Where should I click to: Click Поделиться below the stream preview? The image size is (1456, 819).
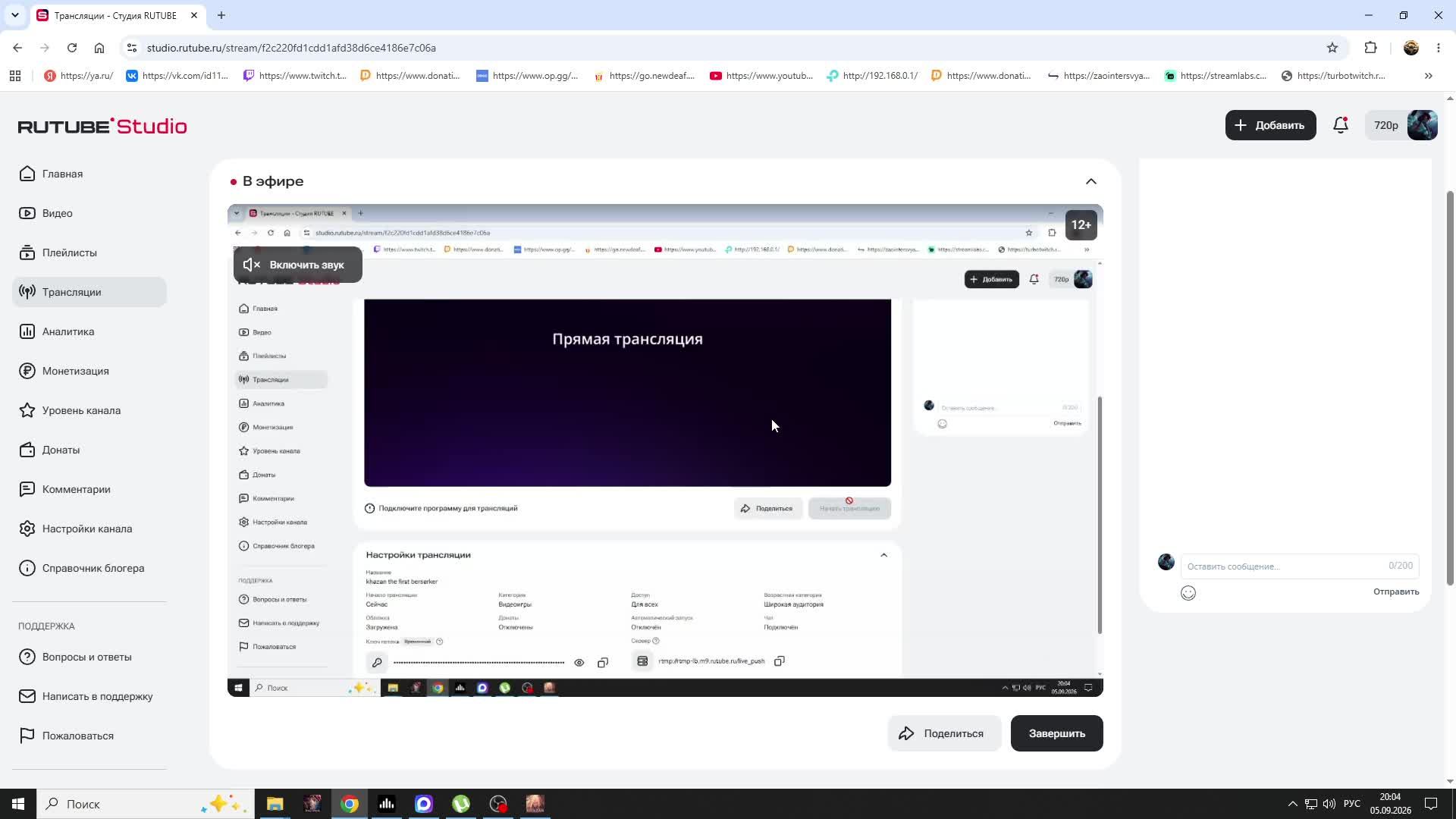tap(944, 733)
